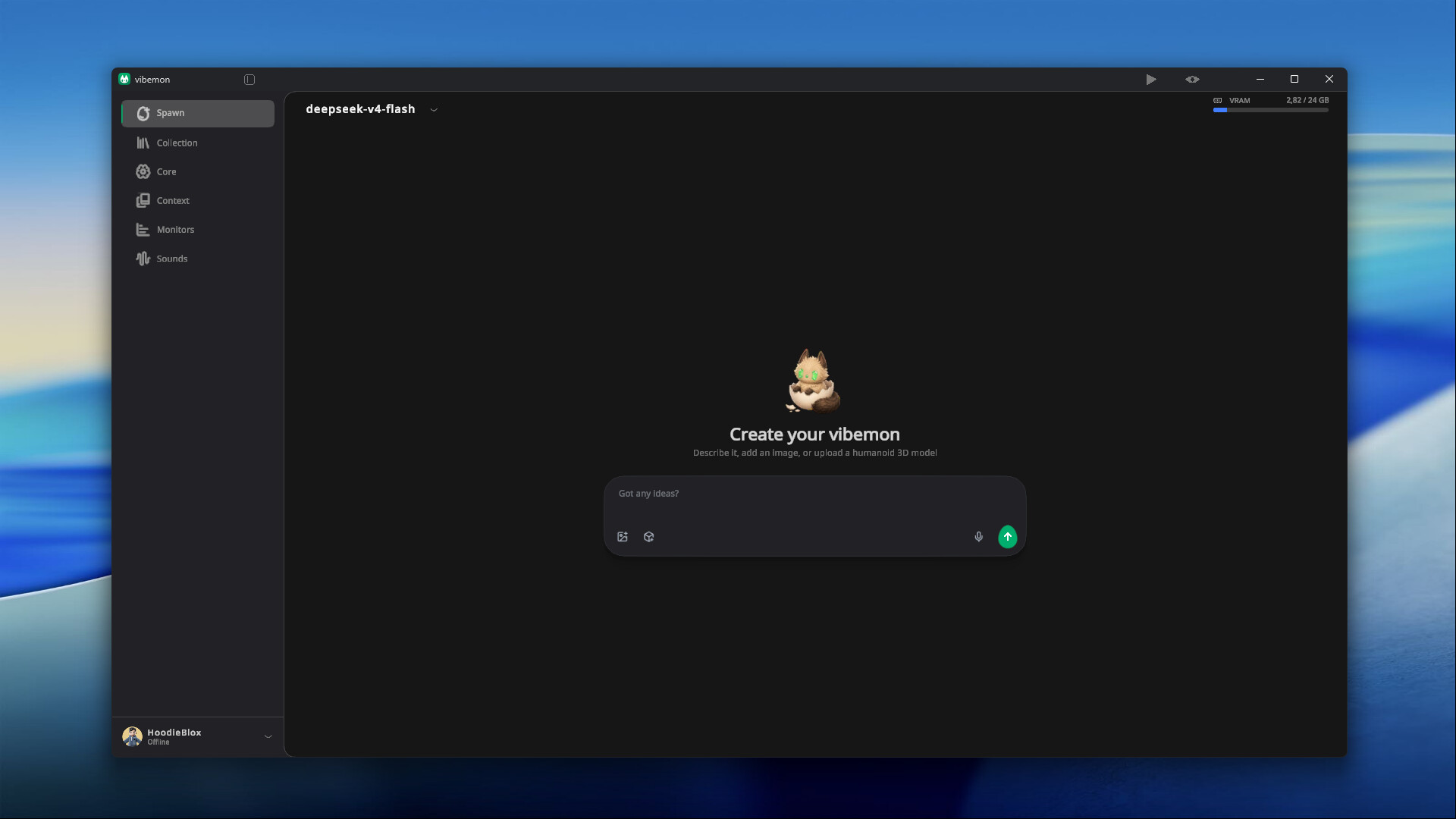
Task: Expand the deepseek-v4-flash model dropdown
Action: point(434,109)
